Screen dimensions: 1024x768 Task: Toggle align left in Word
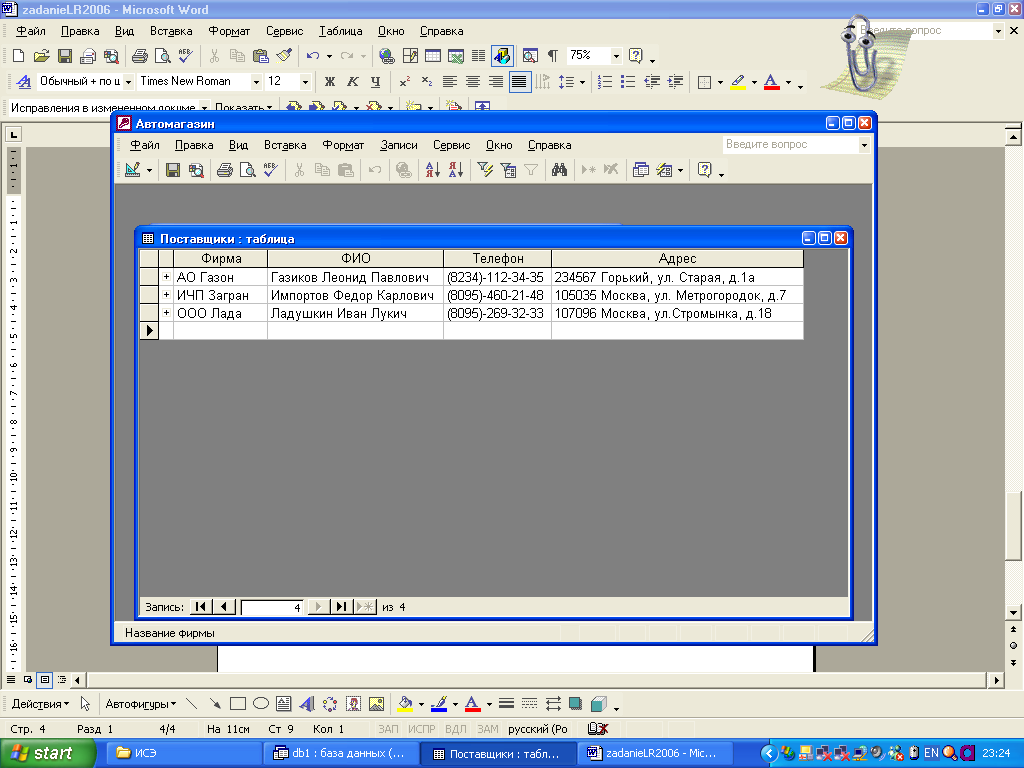450,82
